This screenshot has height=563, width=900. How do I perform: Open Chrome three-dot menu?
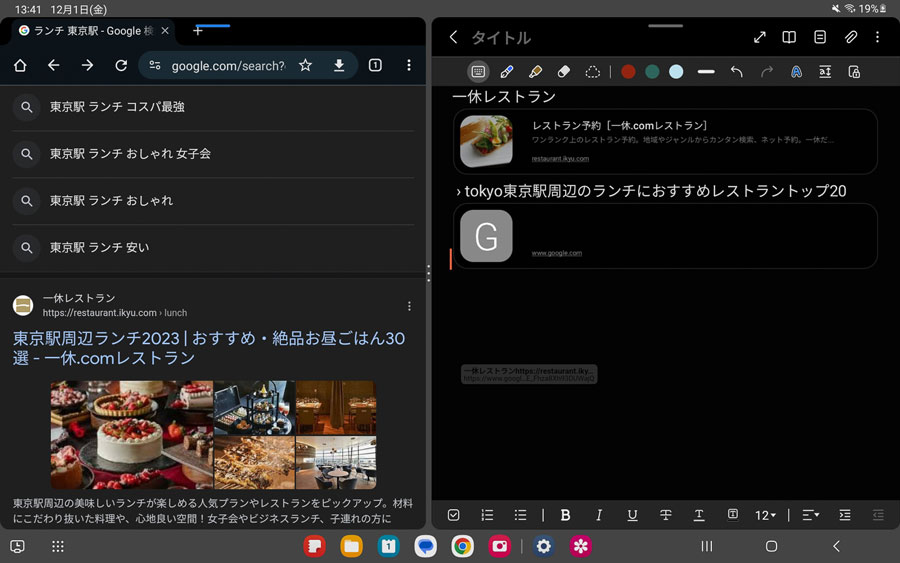[409, 65]
